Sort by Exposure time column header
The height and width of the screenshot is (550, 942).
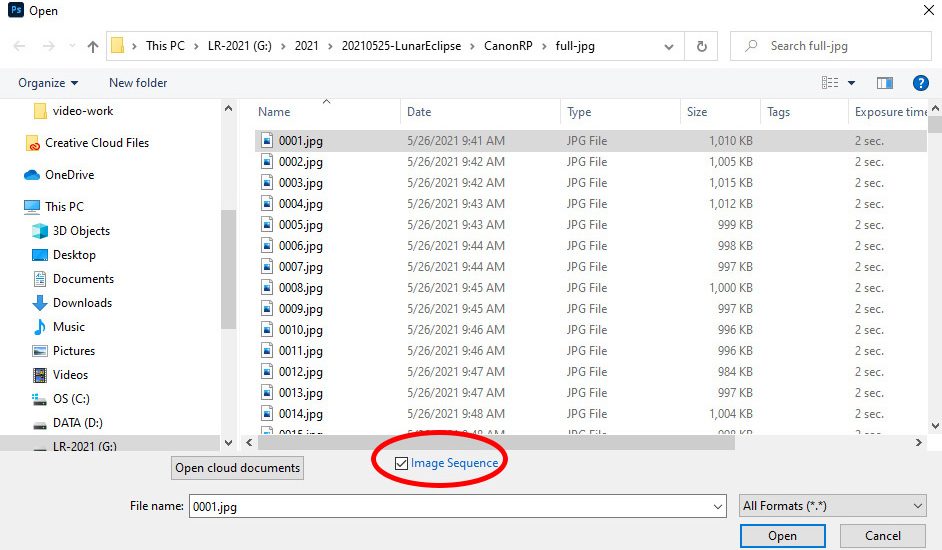coord(889,112)
